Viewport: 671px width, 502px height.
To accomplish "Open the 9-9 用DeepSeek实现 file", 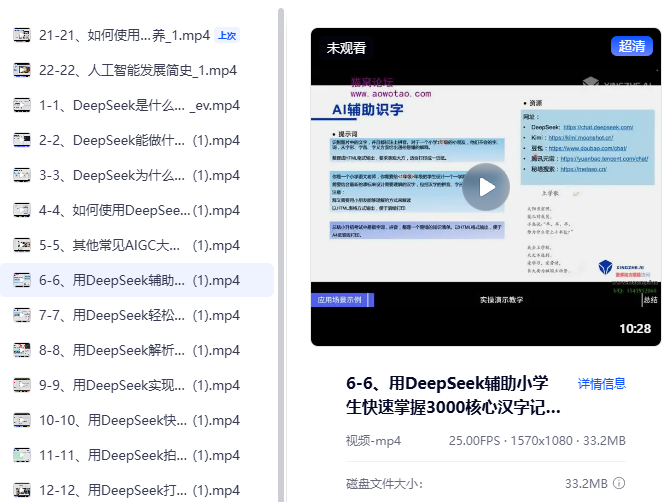I will pyautogui.click(x=140, y=385).
